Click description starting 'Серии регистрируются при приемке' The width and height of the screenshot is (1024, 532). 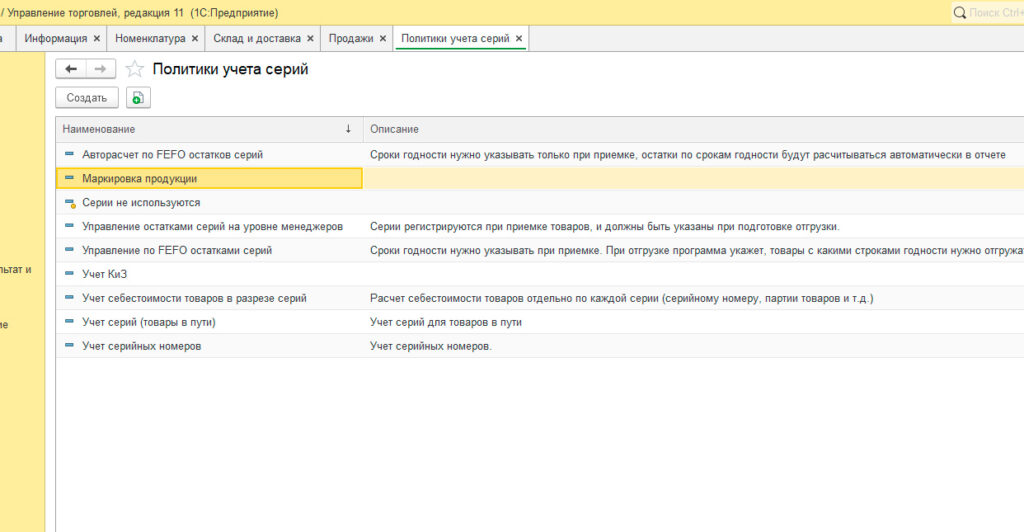[605, 227]
